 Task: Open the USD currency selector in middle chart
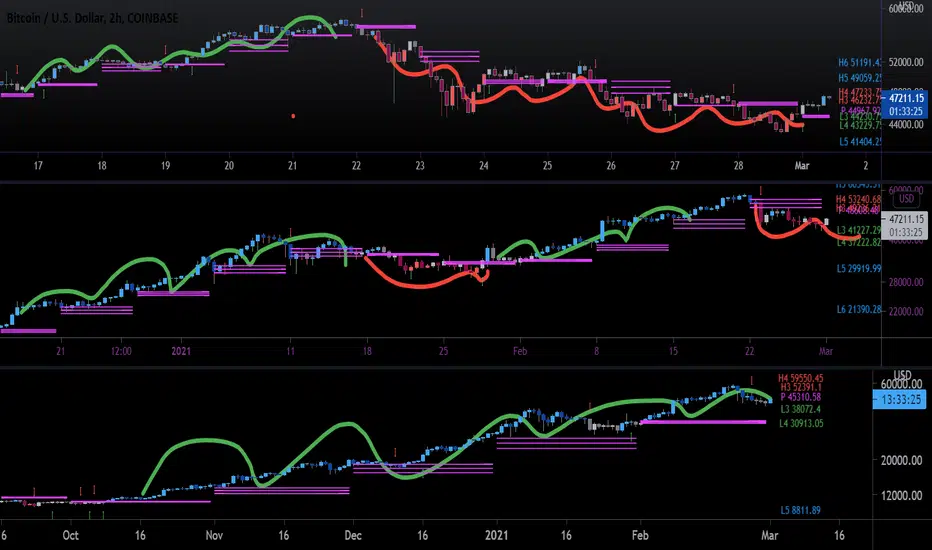pyautogui.click(x=906, y=199)
